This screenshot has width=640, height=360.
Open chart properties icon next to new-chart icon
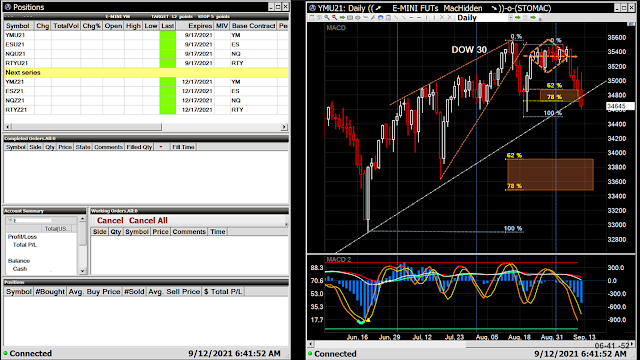[320, 18]
